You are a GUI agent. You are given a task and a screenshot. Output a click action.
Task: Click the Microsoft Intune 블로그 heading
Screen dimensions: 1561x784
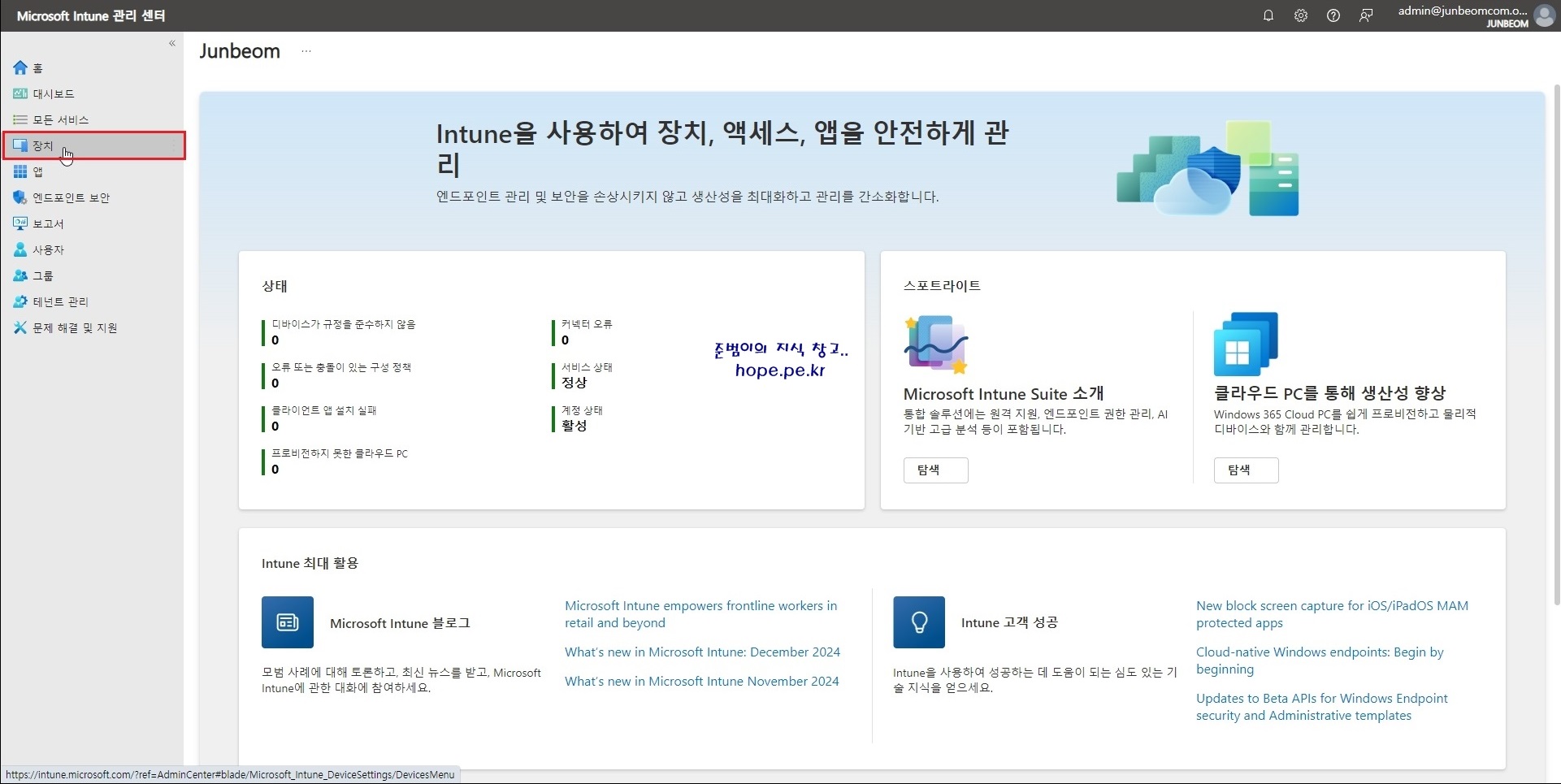400,623
